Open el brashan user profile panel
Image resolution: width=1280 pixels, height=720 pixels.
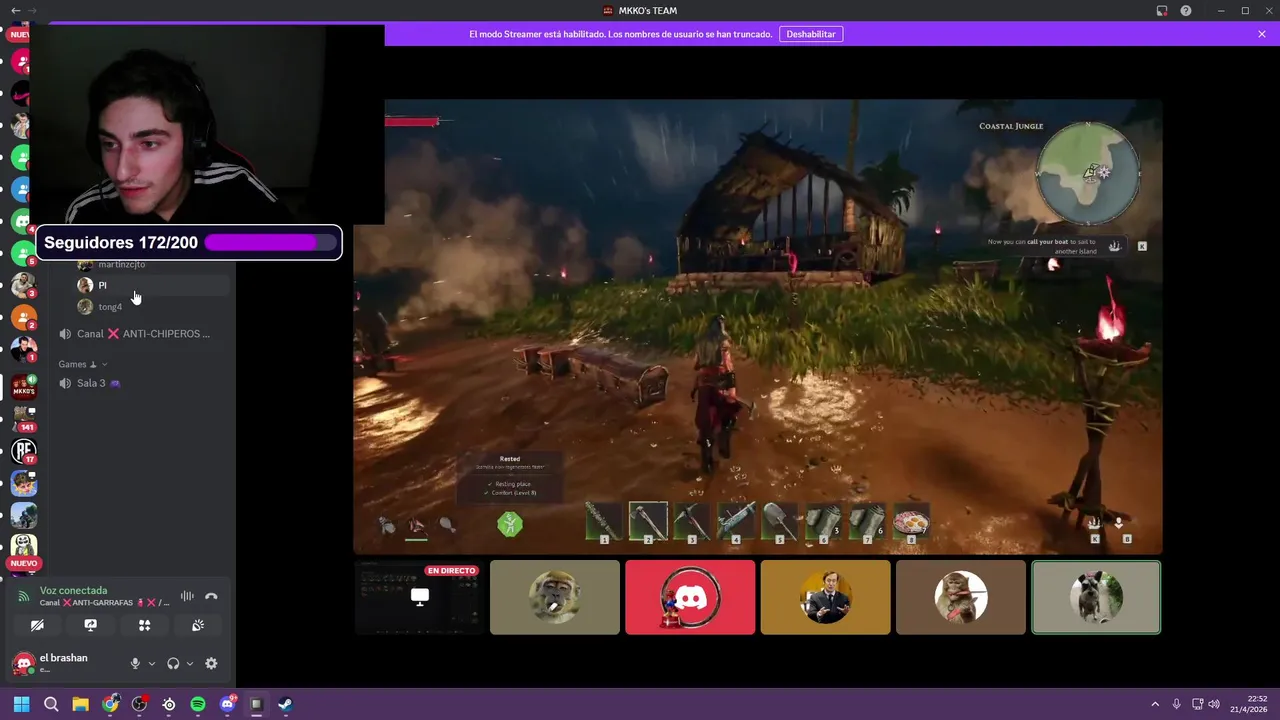coord(65,662)
